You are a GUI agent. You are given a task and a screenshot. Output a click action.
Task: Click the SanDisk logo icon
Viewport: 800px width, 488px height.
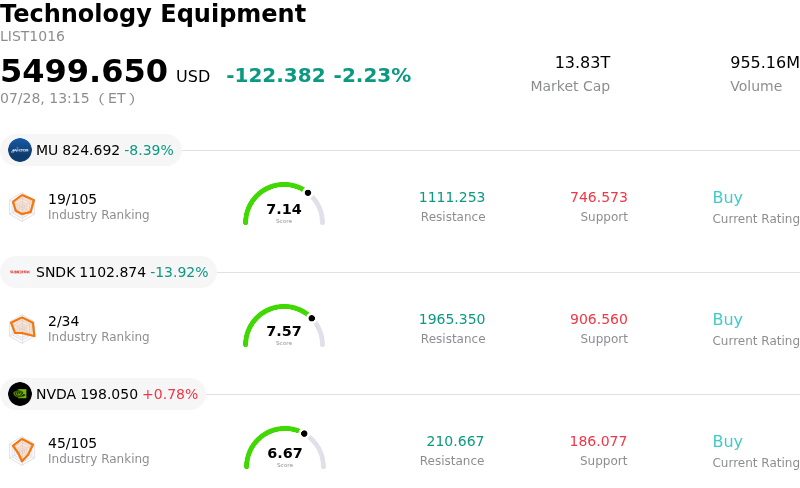pyautogui.click(x=20, y=272)
